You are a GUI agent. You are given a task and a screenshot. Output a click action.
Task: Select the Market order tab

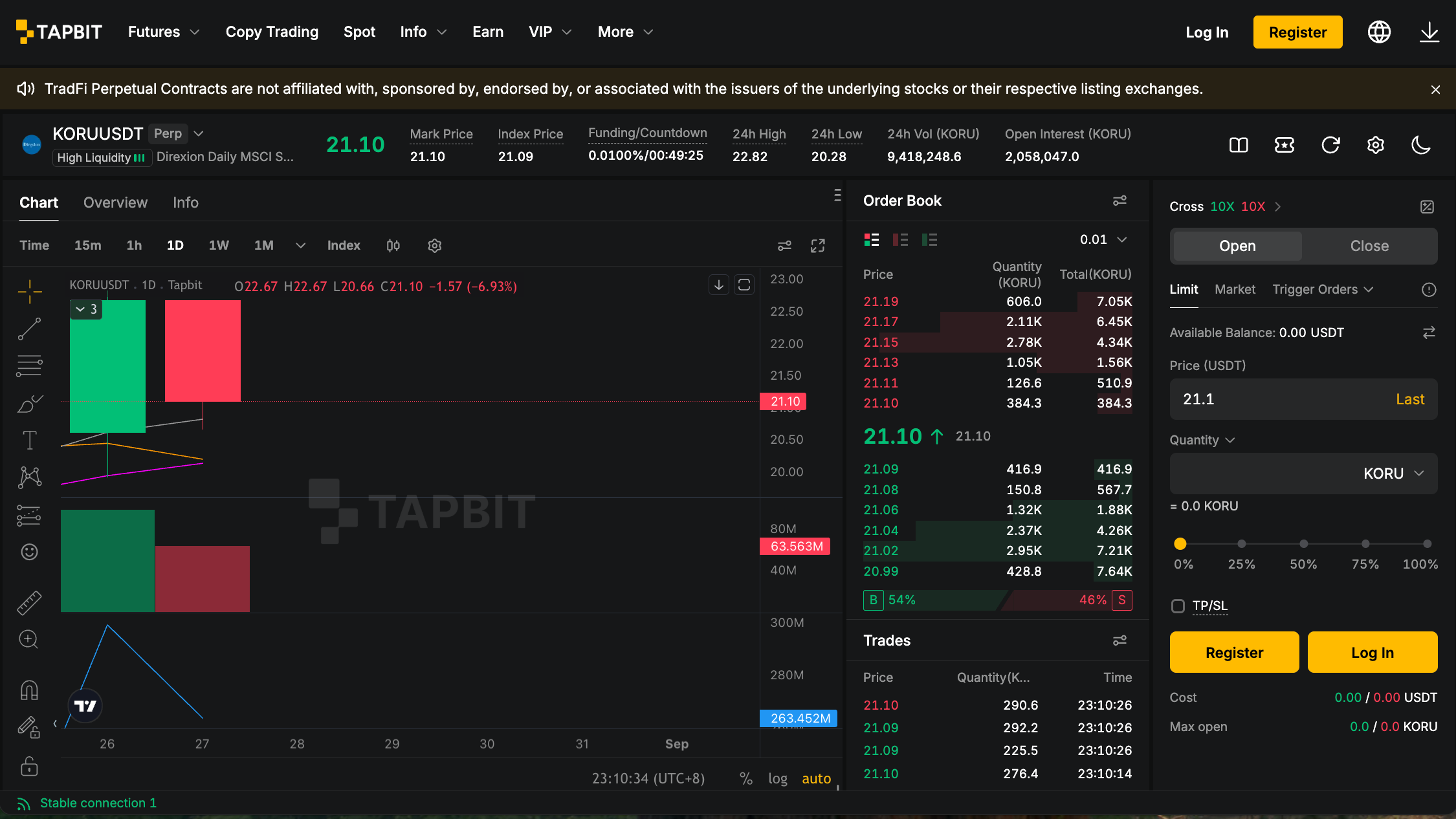(x=1235, y=289)
